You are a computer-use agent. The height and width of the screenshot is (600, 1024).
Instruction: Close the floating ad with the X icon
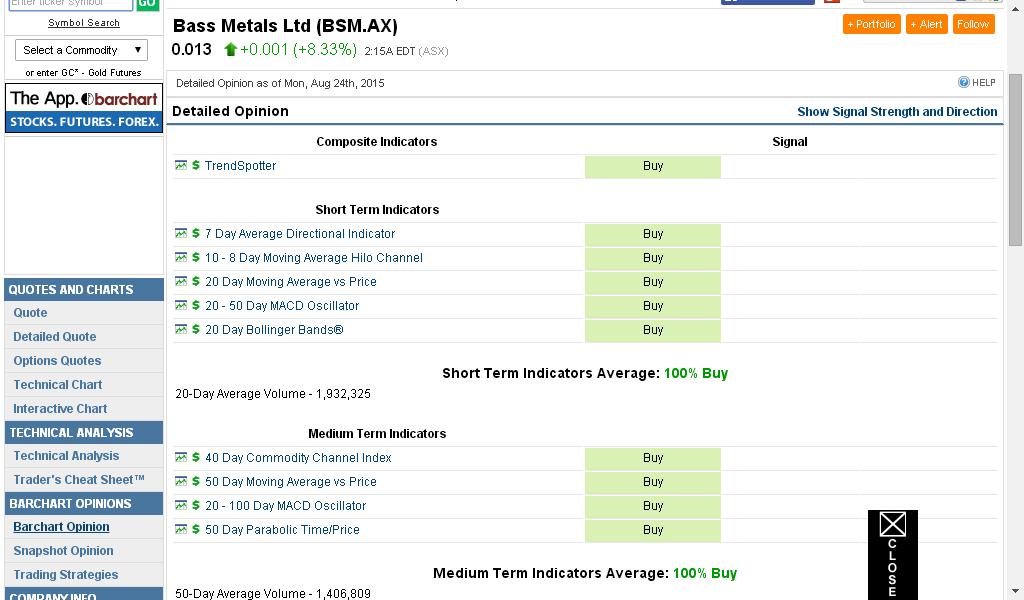[x=892, y=524]
